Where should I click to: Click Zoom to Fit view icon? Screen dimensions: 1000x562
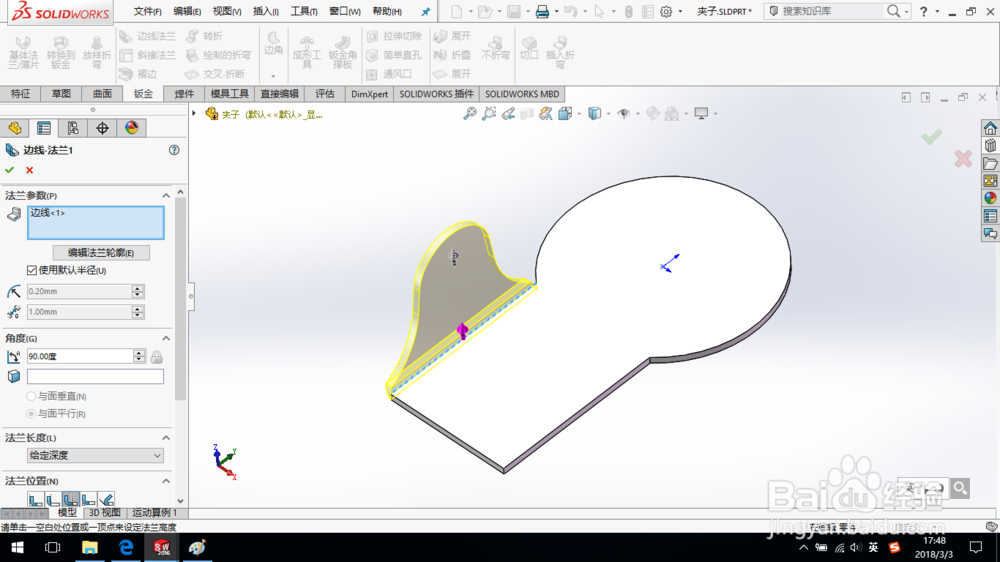(470, 114)
